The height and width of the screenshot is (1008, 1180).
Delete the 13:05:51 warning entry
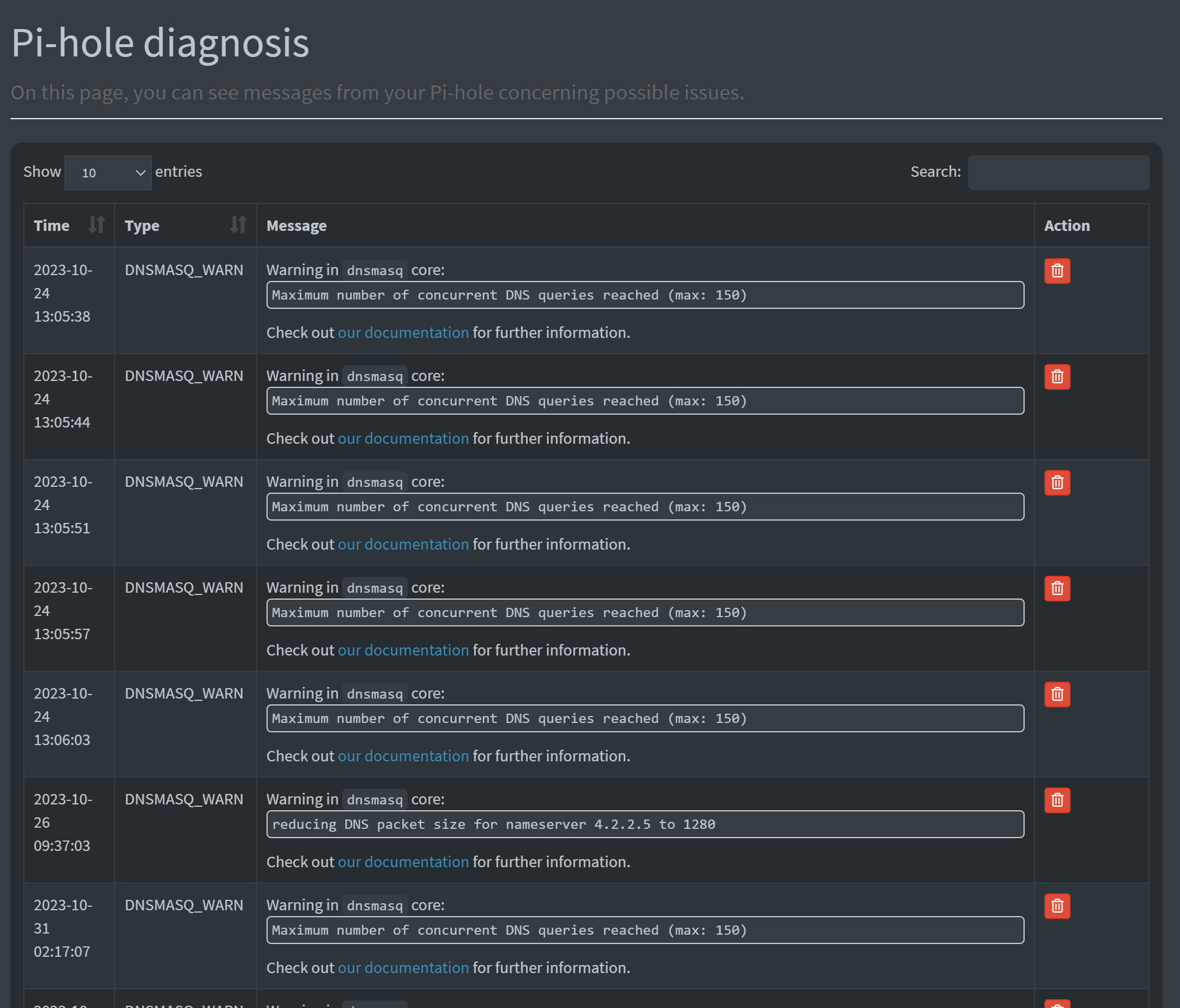pyautogui.click(x=1057, y=483)
